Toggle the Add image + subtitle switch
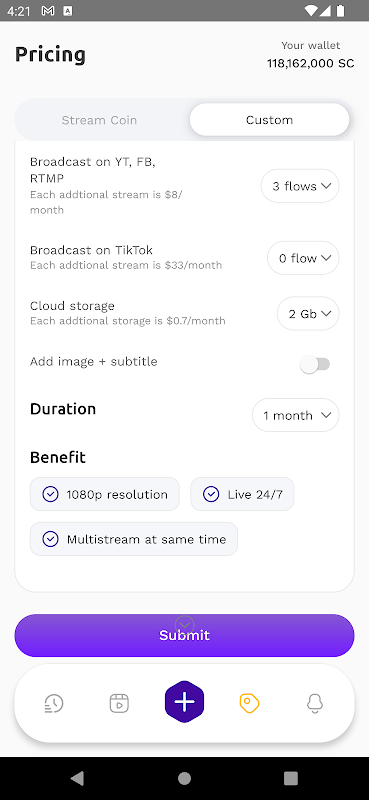The height and width of the screenshot is (800, 369). [315, 364]
